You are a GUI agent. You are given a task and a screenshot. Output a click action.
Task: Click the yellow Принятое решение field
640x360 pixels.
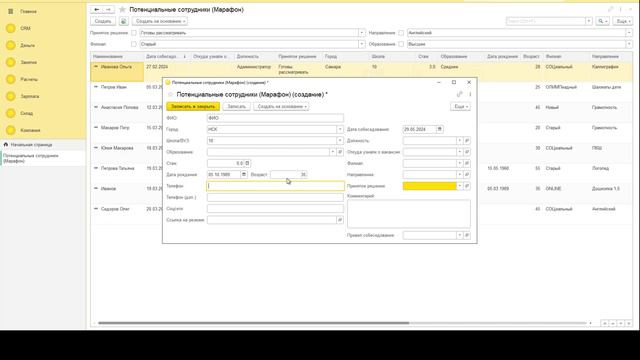pos(429,186)
